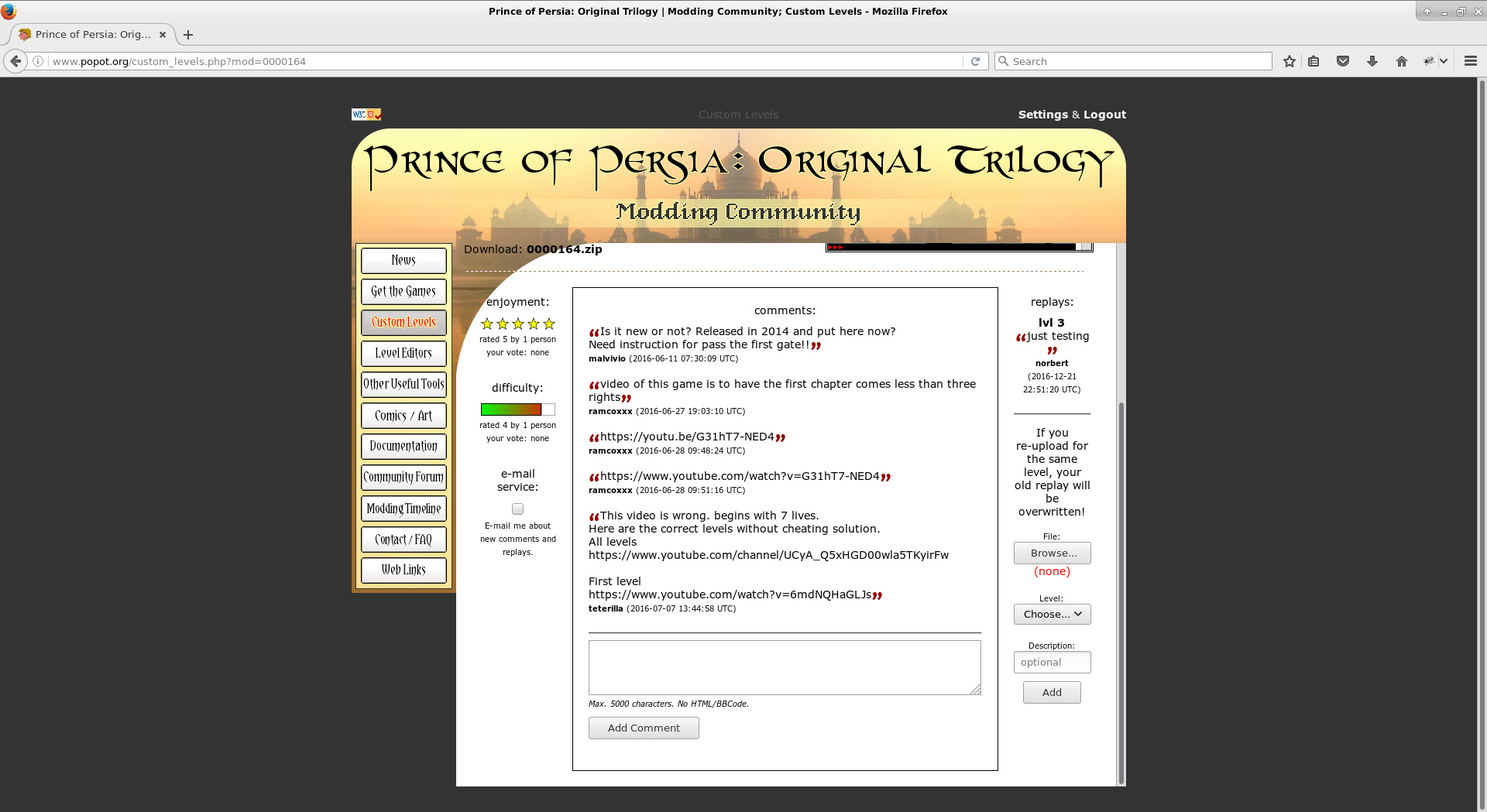The width and height of the screenshot is (1487, 812).
Task: Open the News menu item
Action: 404,260
